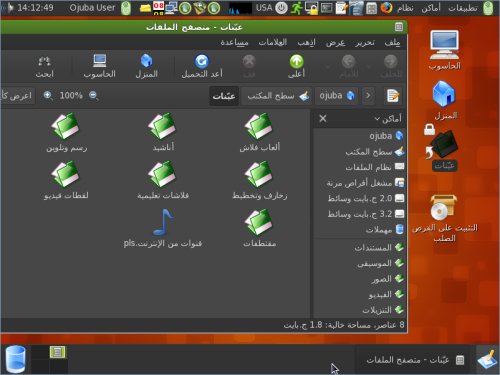
Task: Close the side pane with the X
Action: click(323, 118)
